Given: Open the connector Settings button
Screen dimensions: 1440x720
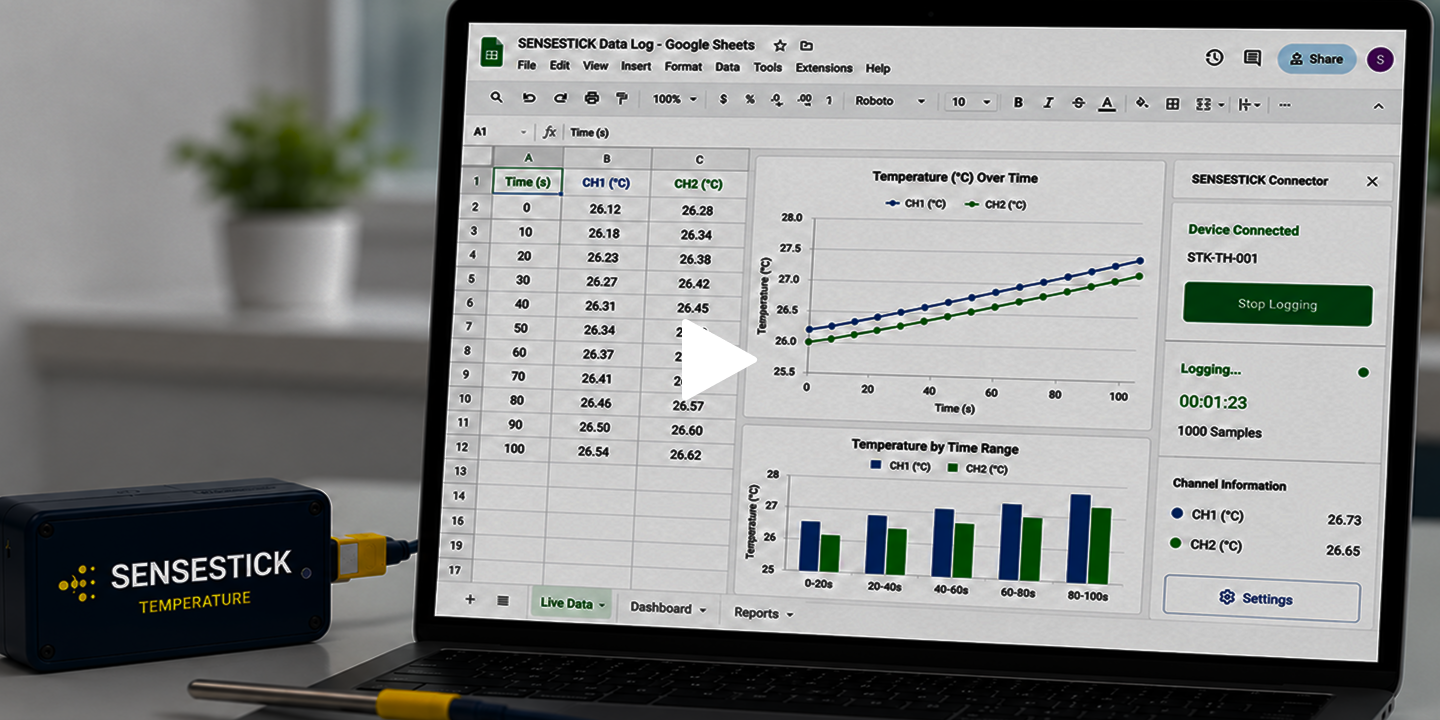Looking at the screenshot, I should pos(1262,599).
